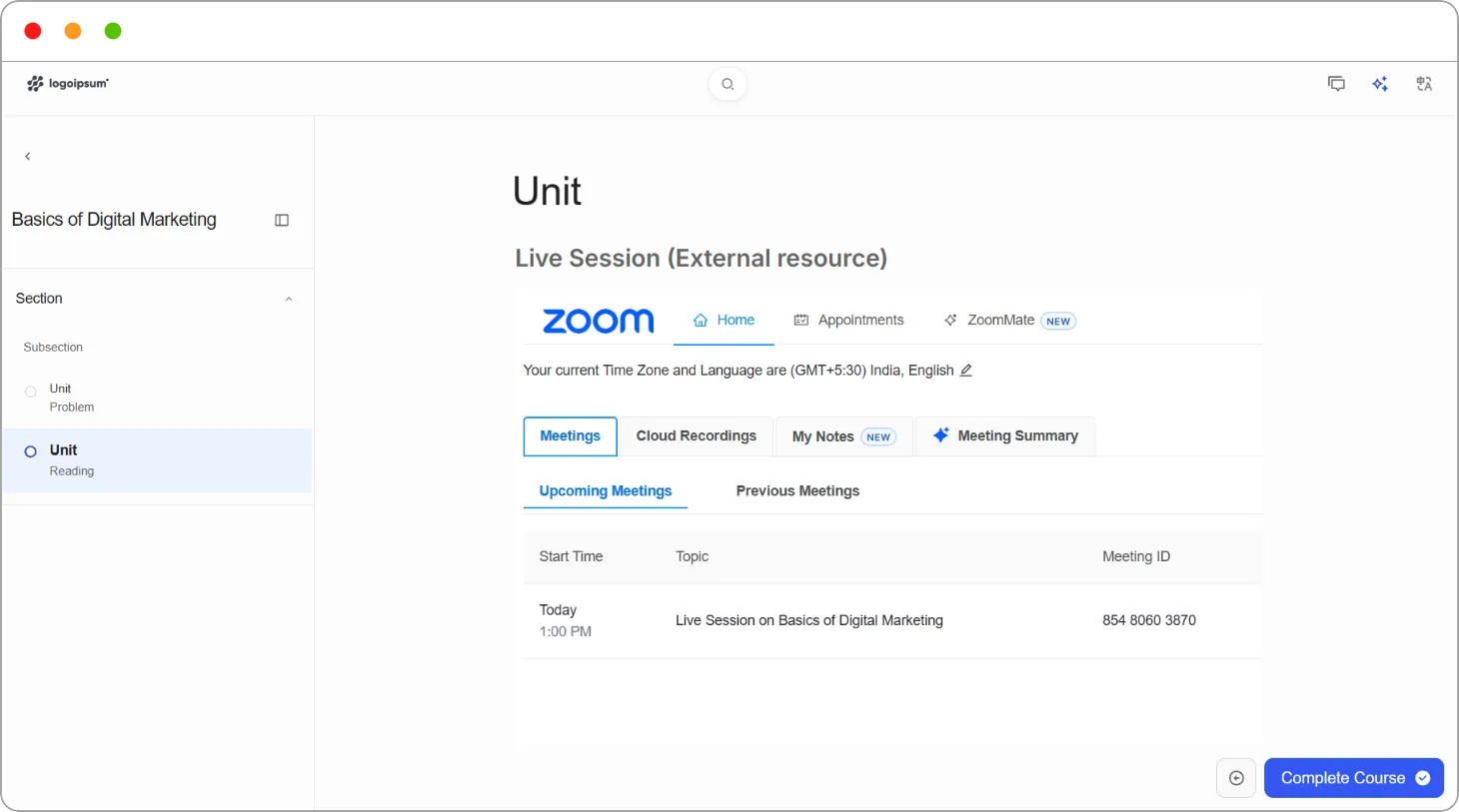Open the Zoom Home tab

click(x=724, y=321)
